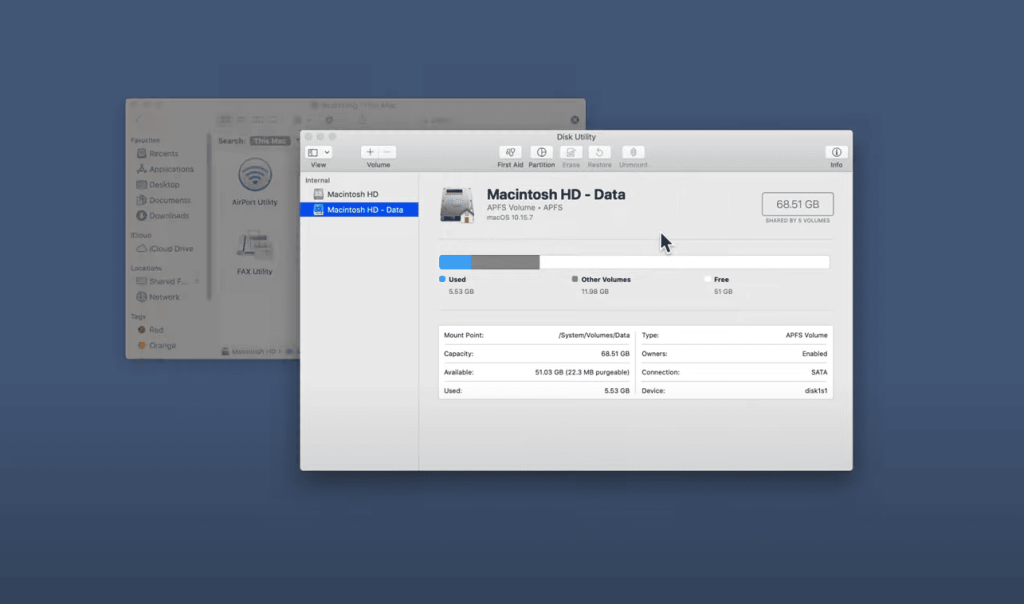The width and height of the screenshot is (1024, 604).
Task: Run First Aid in Disk Utility
Action: pos(510,152)
